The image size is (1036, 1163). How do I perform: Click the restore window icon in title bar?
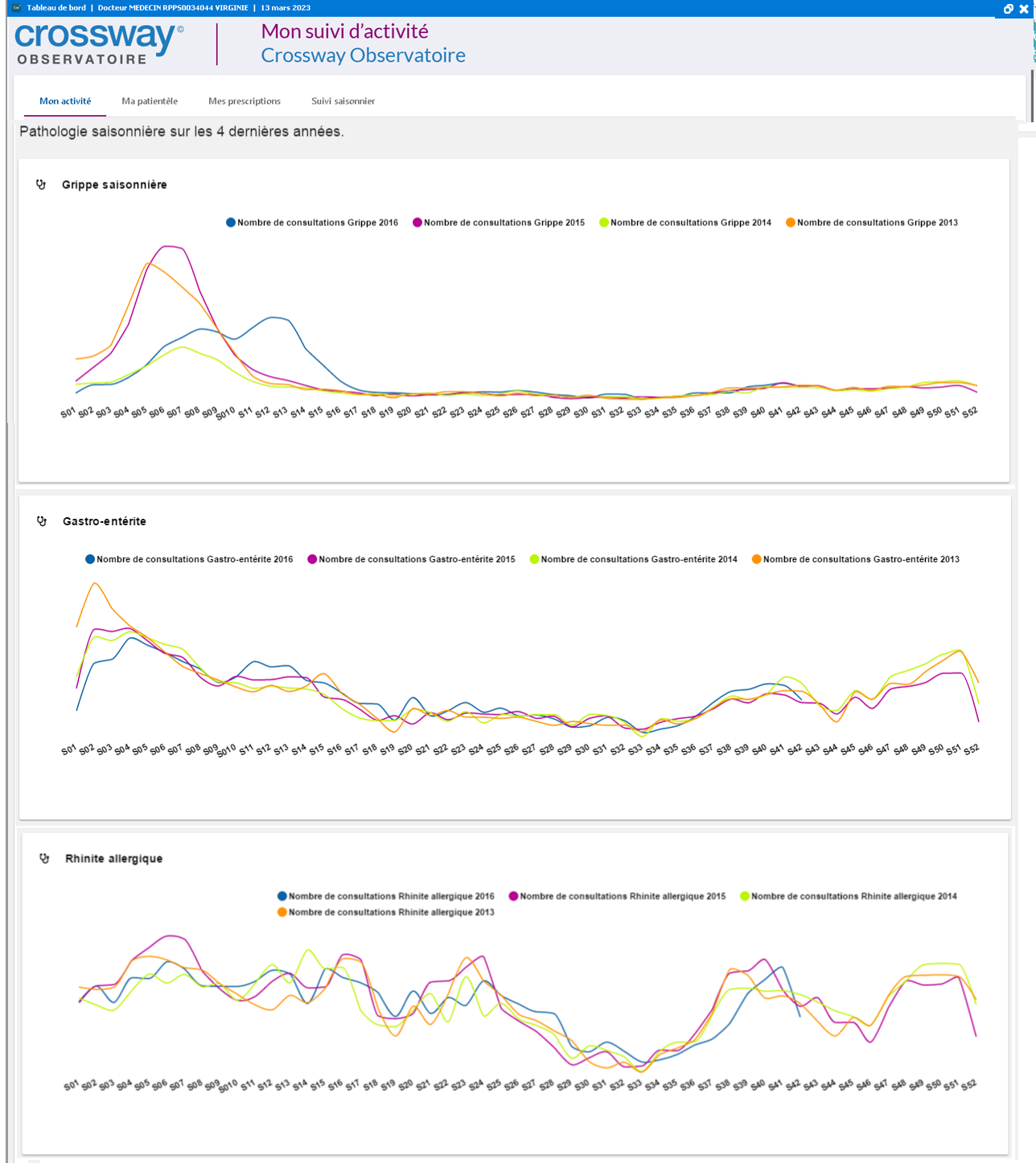tap(1008, 9)
